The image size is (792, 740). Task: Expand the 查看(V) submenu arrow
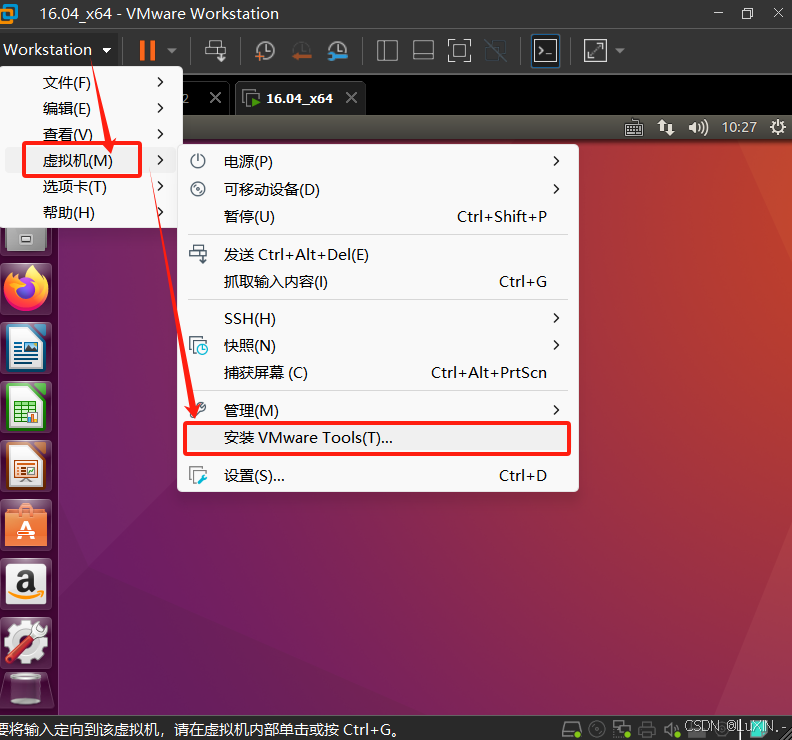[x=160, y=134]
